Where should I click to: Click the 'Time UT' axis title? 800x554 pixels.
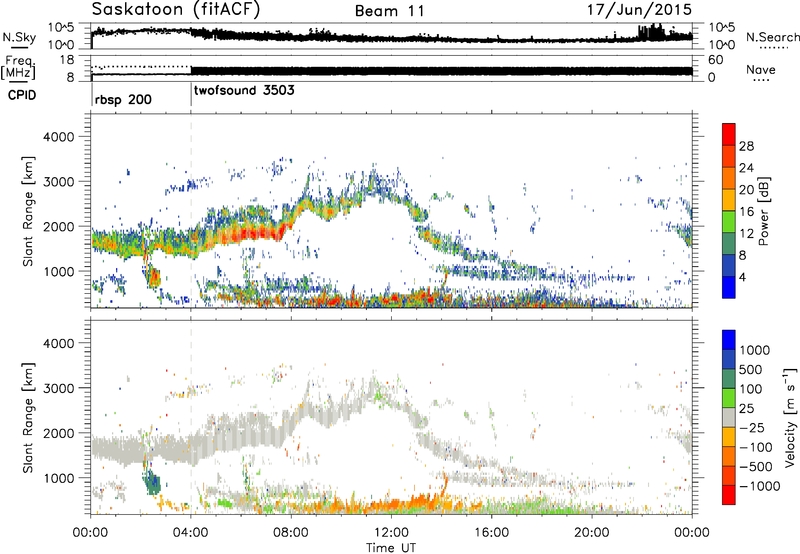(391, 547)
